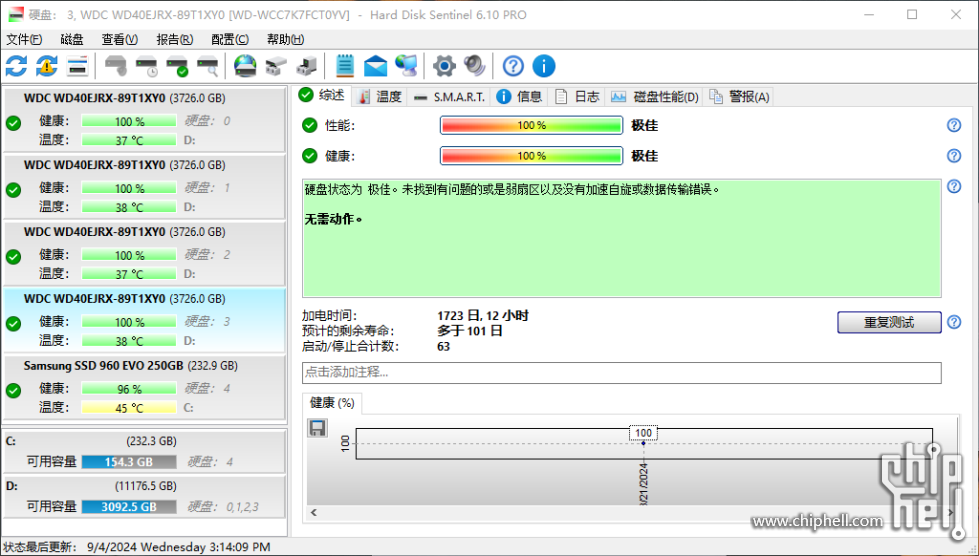The width and height of the screenshot is (979, 556).
Task: Select the Samsung SSD 960 EVO 250GB disk
Action: pos(144,386)
